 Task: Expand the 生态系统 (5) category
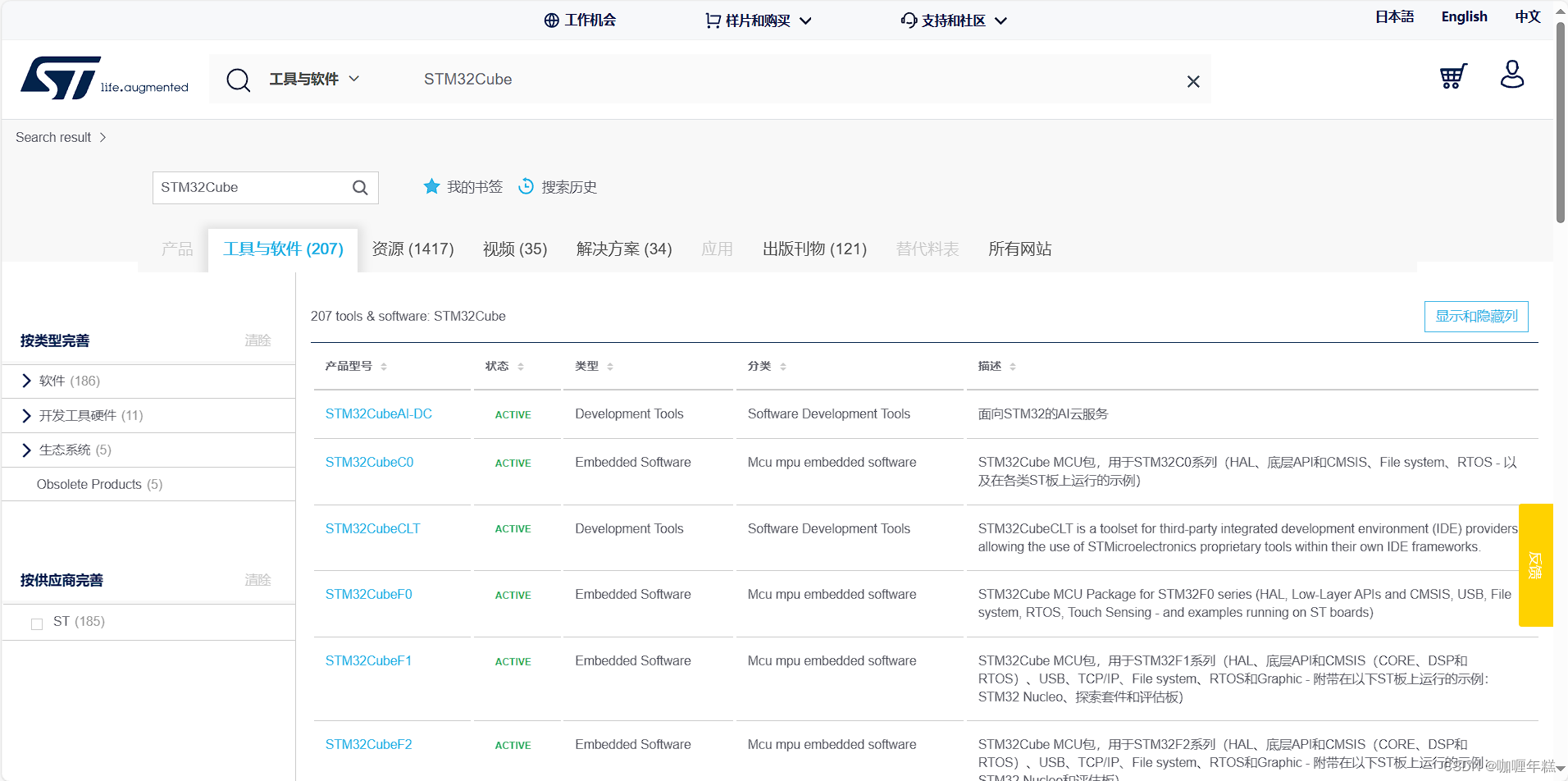26,450
